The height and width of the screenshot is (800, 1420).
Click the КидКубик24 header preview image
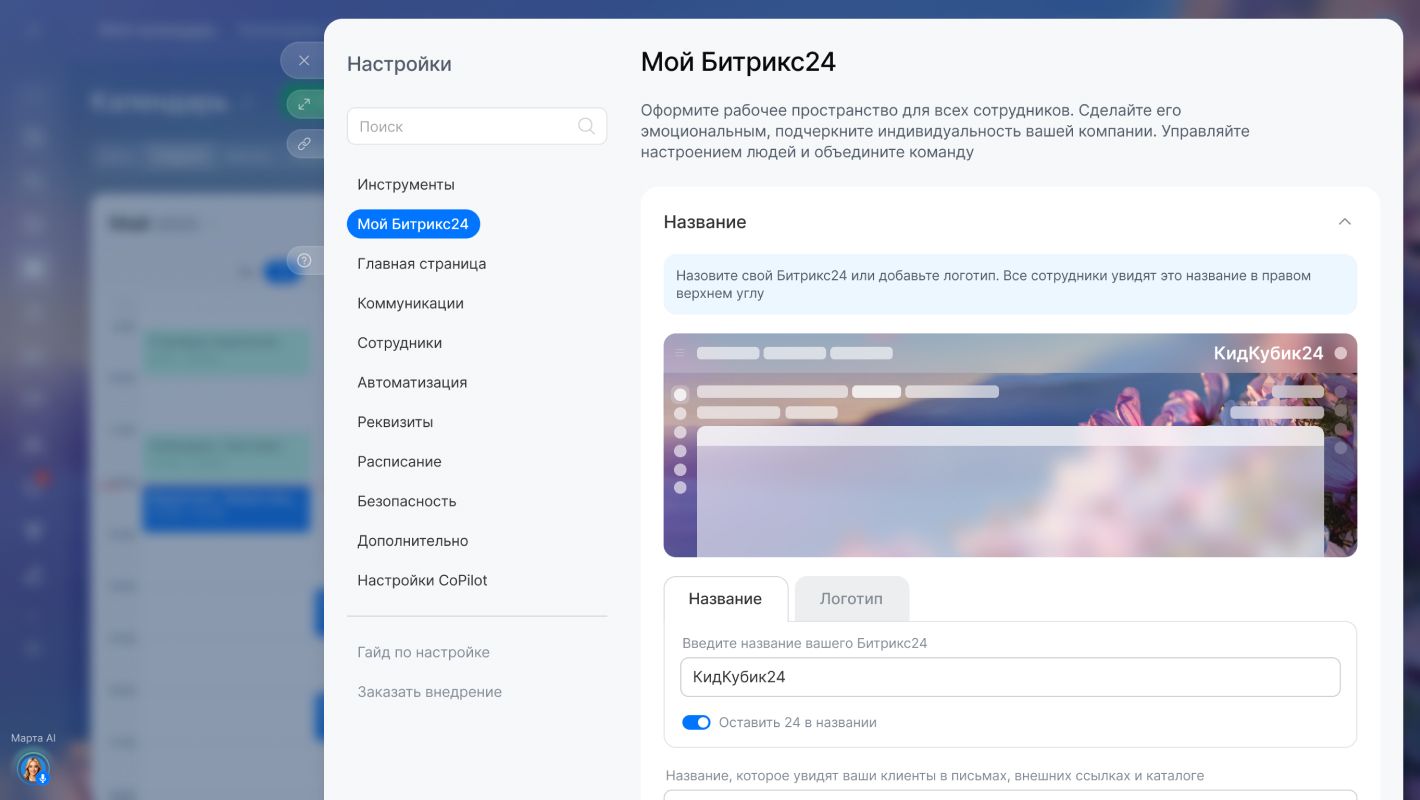1010,445
